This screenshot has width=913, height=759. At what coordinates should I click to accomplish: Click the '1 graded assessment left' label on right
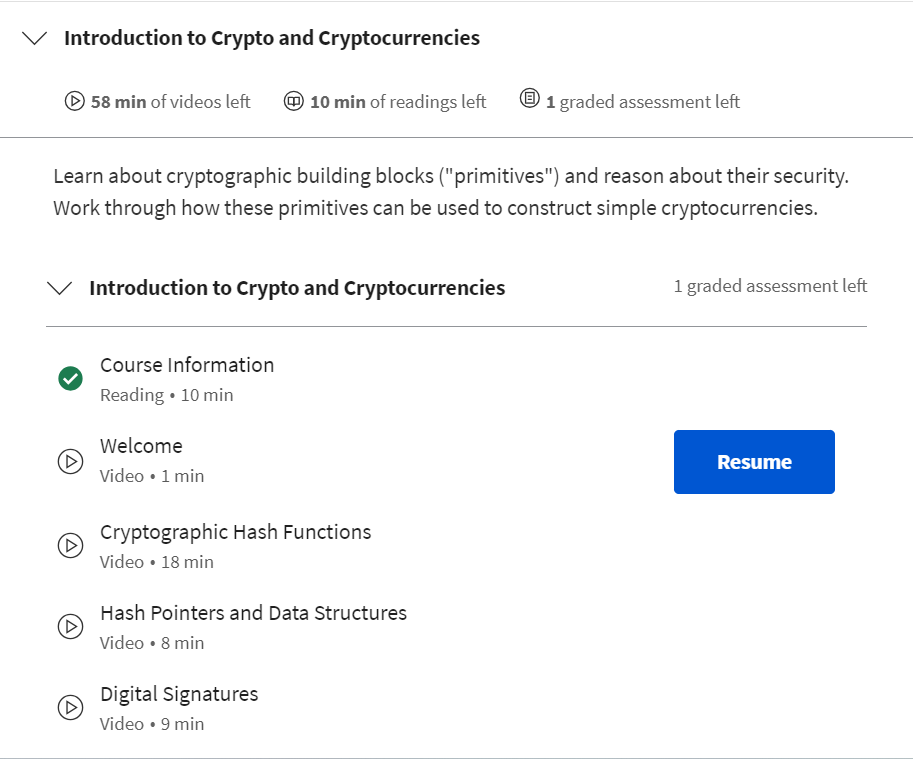770,286
